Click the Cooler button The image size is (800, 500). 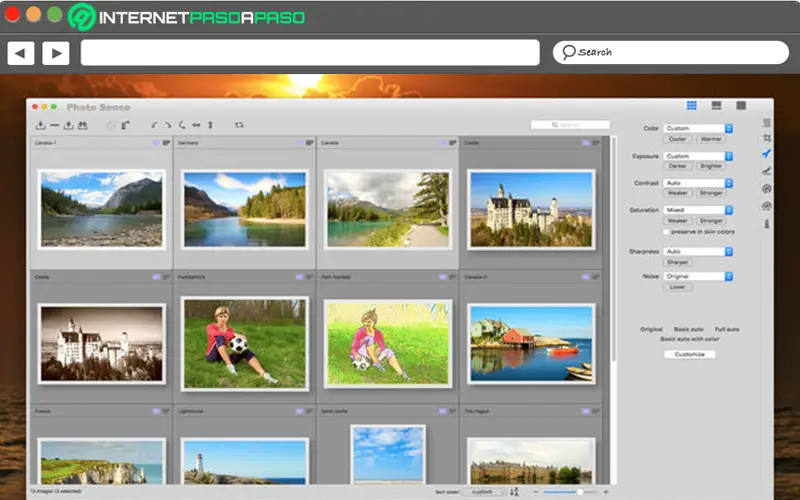(678, 139)
